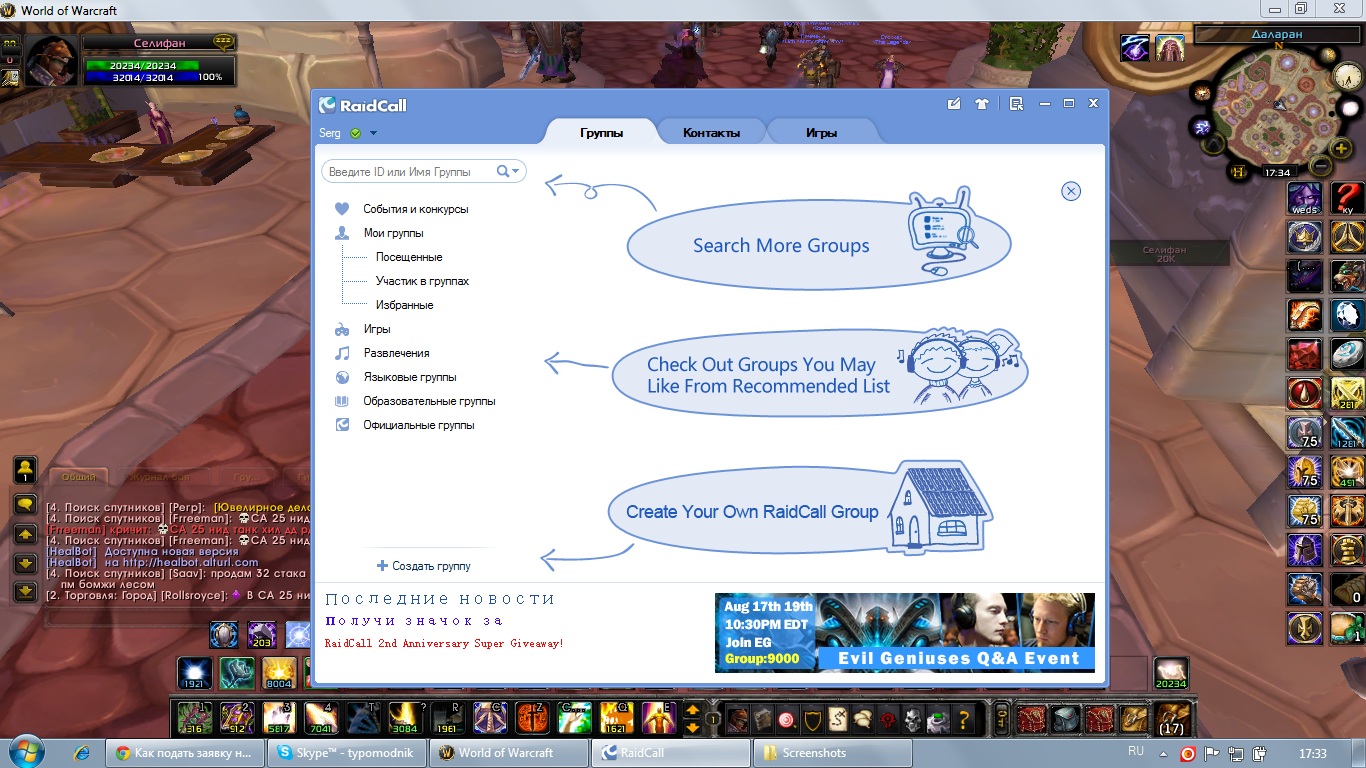Switch to the Screenshots folder taskbar button
The width and height of the screenshot is (1366, 768).
(x=833, y=753)
